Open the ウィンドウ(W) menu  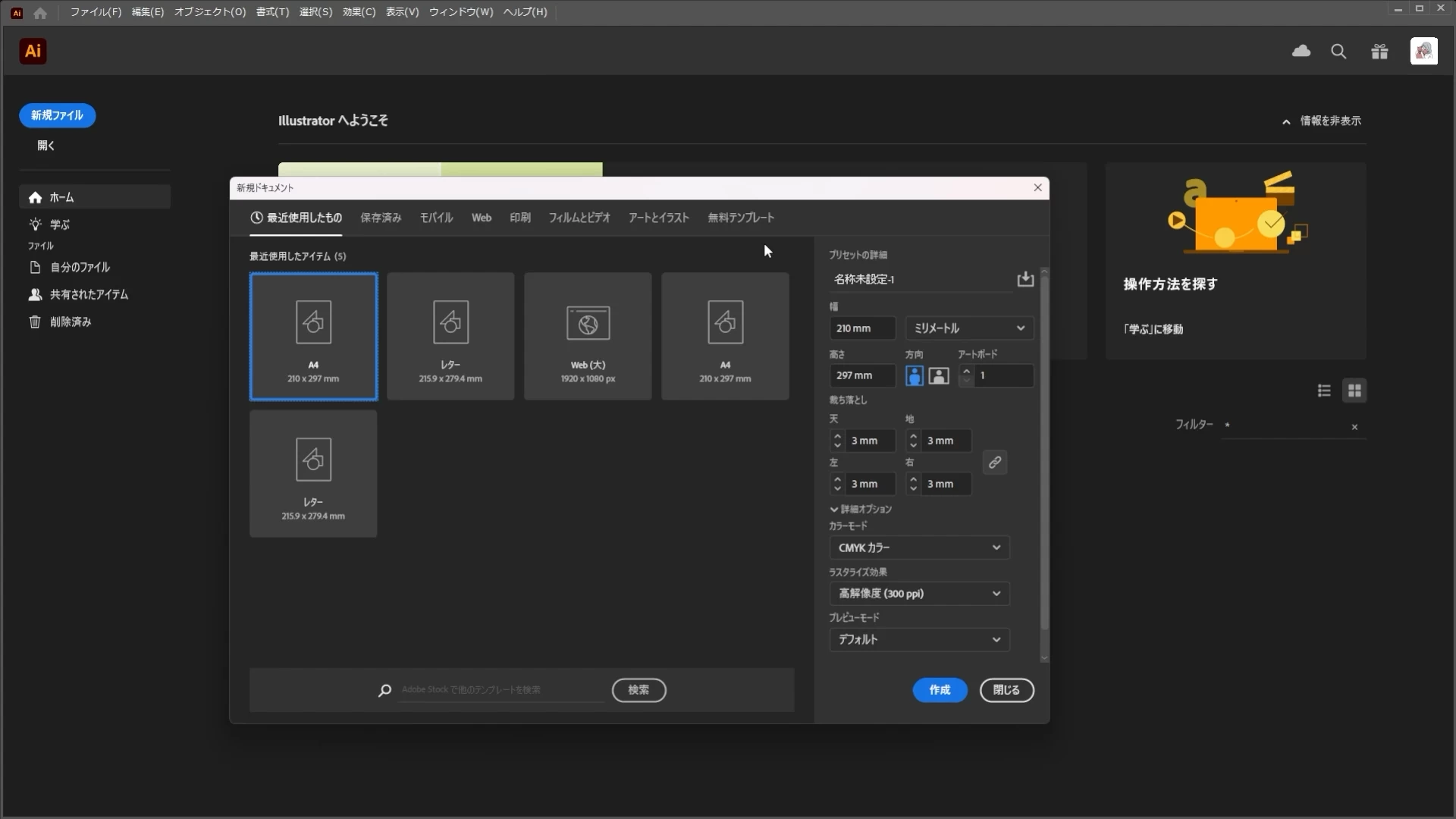click(x=461, y=12)
